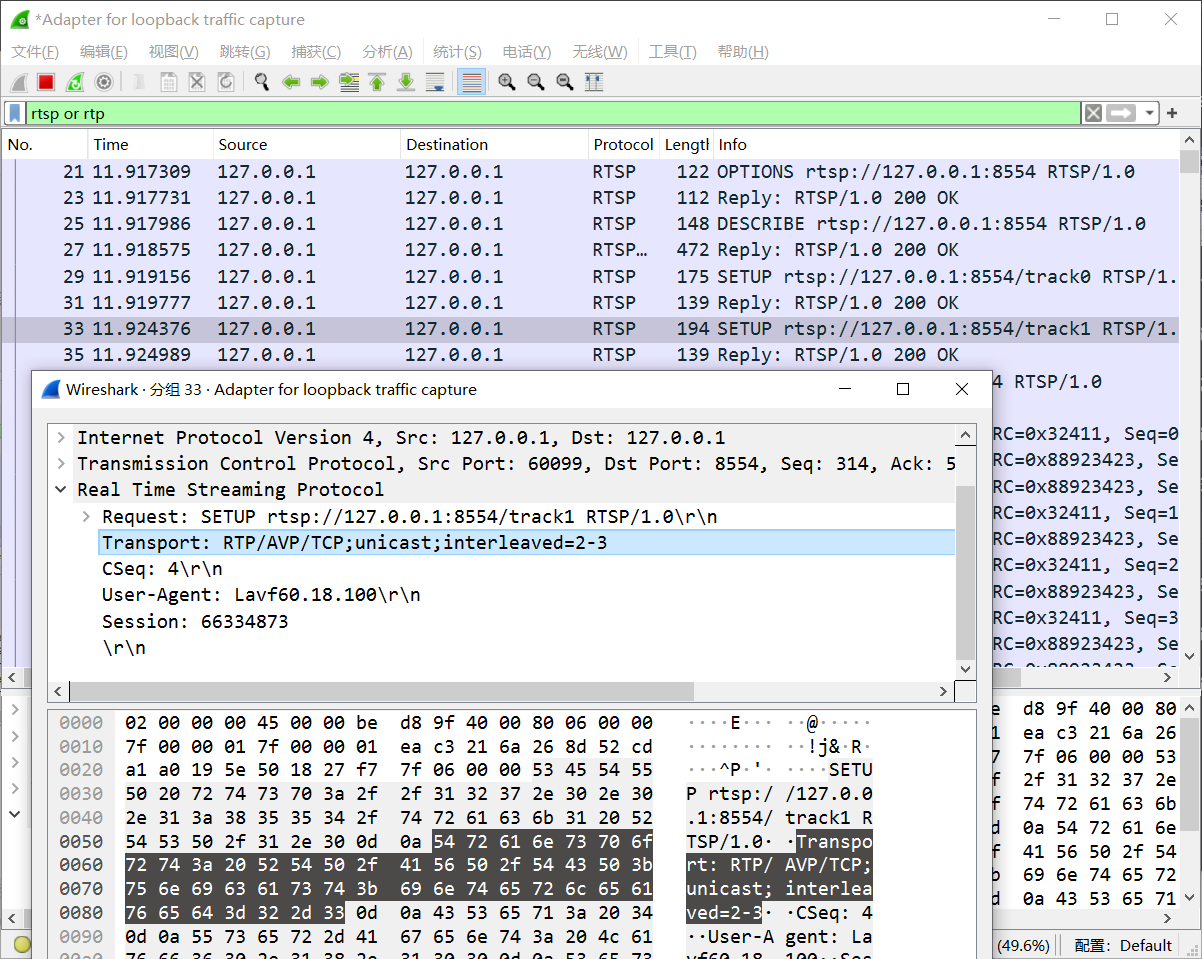Open the 帮助(H) menu

tap(743, 52)
